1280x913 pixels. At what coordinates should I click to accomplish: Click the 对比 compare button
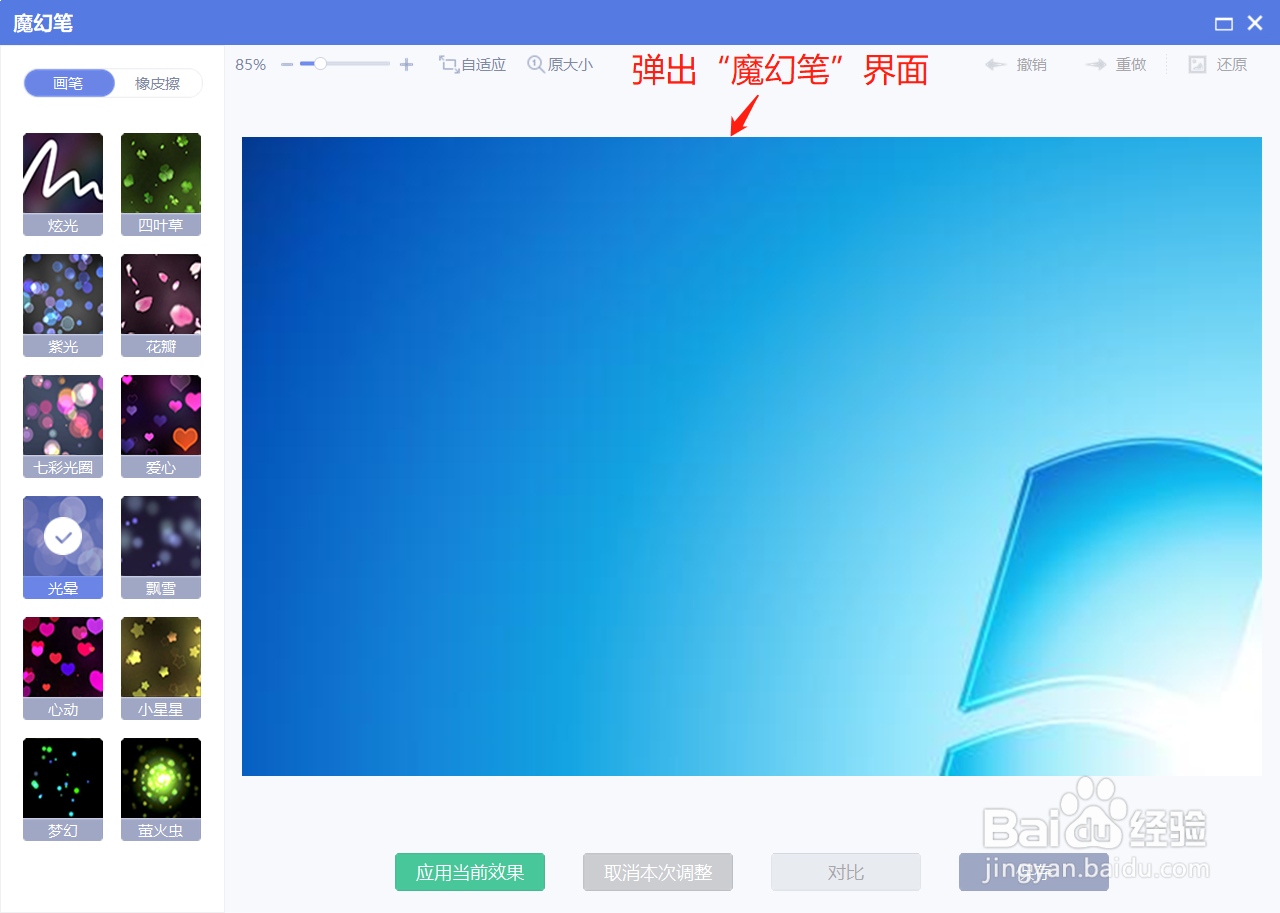[846, 872]
